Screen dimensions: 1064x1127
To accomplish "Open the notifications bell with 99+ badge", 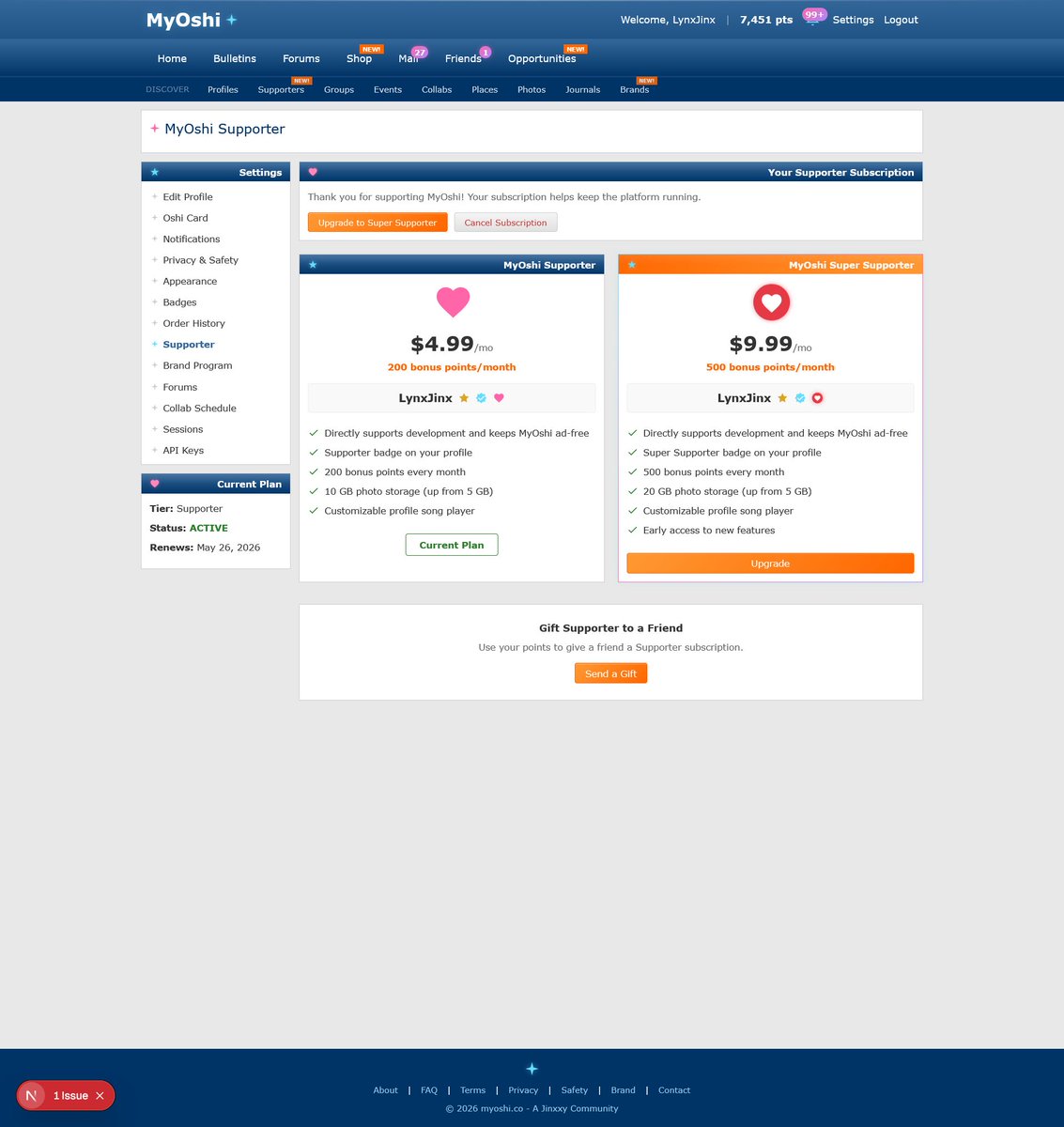I will (x=813, y=18).
